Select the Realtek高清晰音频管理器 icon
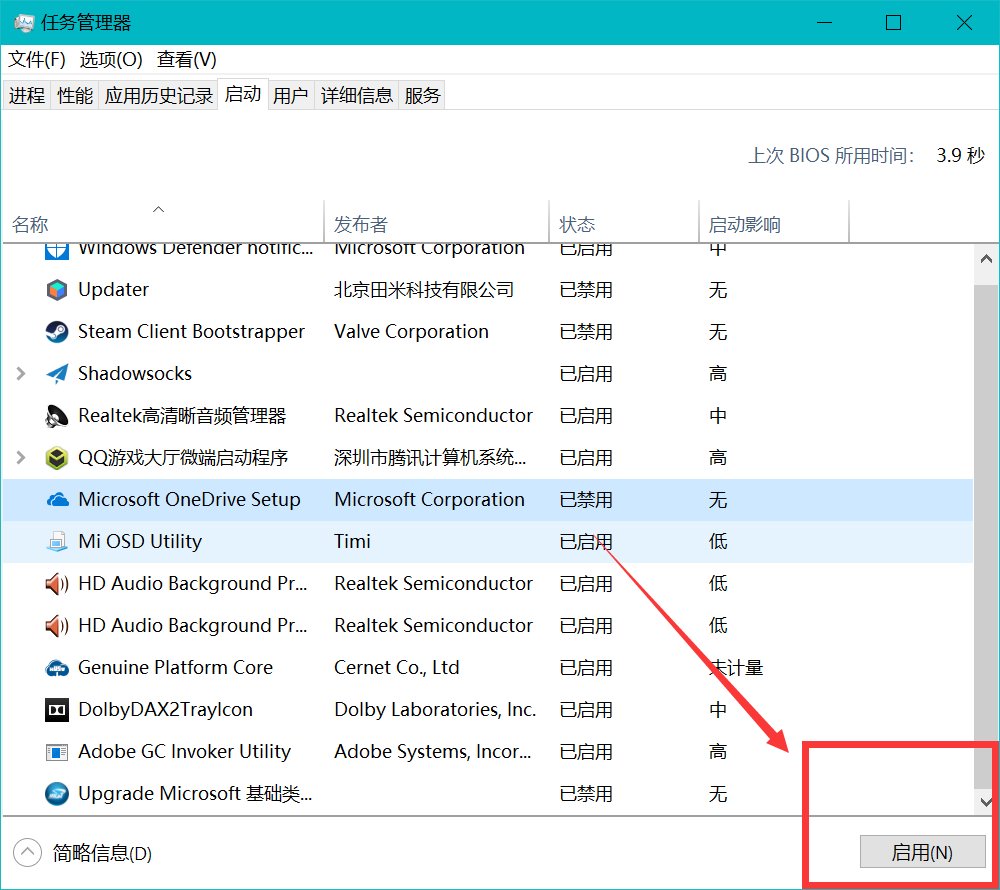 56,415
